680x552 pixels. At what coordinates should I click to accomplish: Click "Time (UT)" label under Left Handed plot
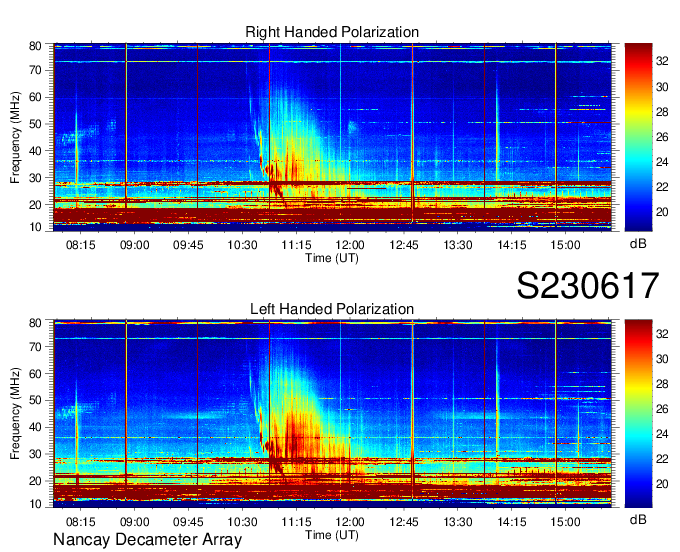pos(332,535)
